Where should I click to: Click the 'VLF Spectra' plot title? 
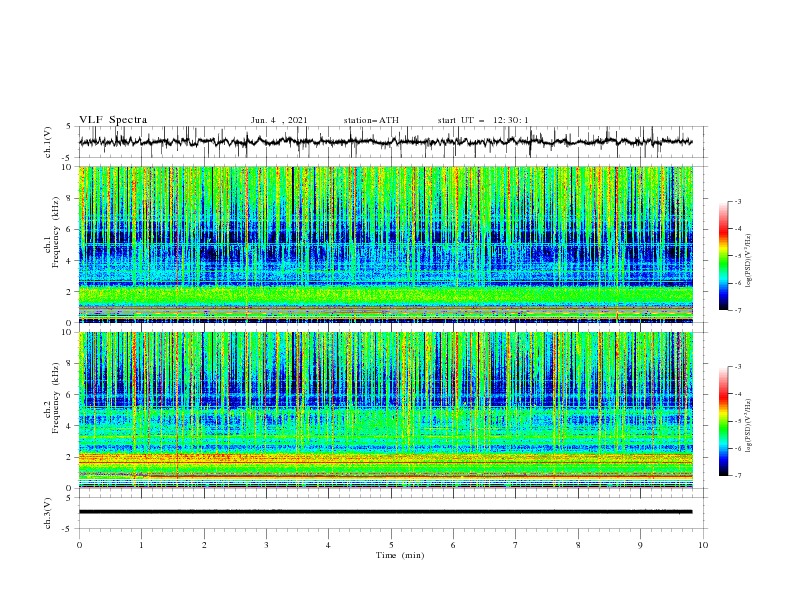coord(113,120)
